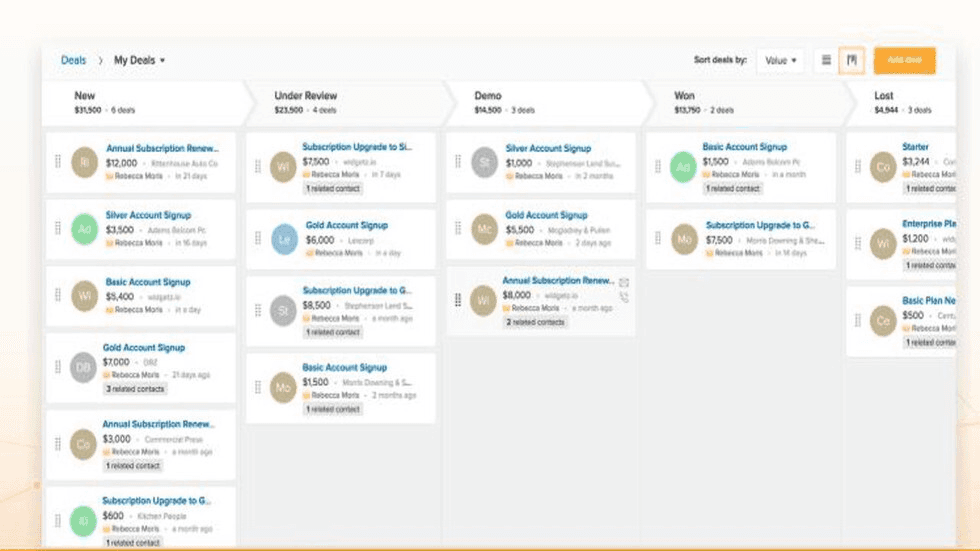This screenshot has width=980, height=551.
Task: Click the Mo avatar on $1,500 Under Review deal
Action: (x=283, y=387)
